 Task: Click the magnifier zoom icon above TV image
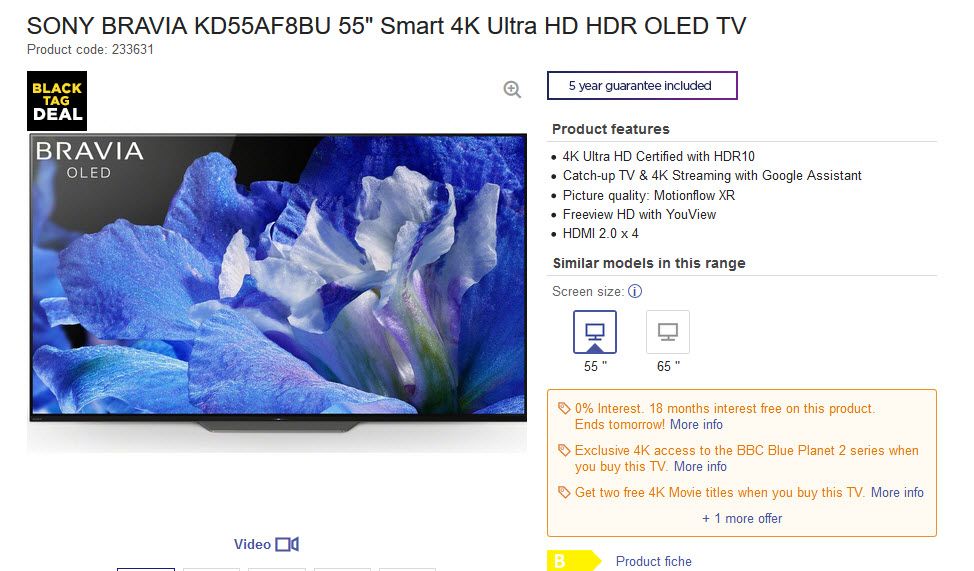tap(512, 89)
